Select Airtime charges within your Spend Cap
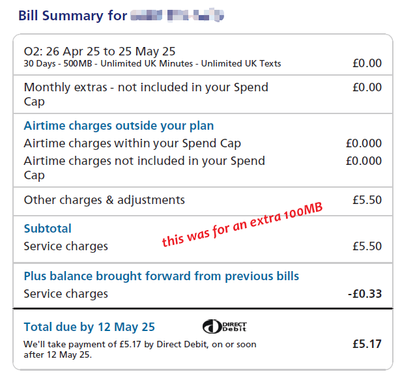 [132, 143]
